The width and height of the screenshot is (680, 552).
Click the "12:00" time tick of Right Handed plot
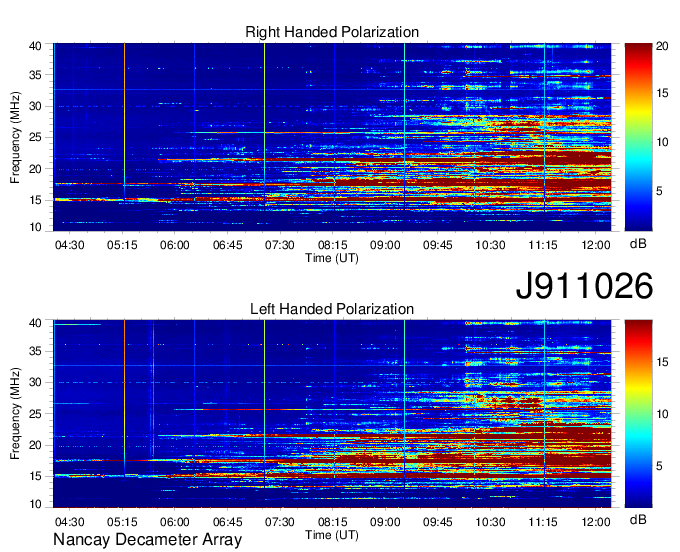[x=596, y=245]
